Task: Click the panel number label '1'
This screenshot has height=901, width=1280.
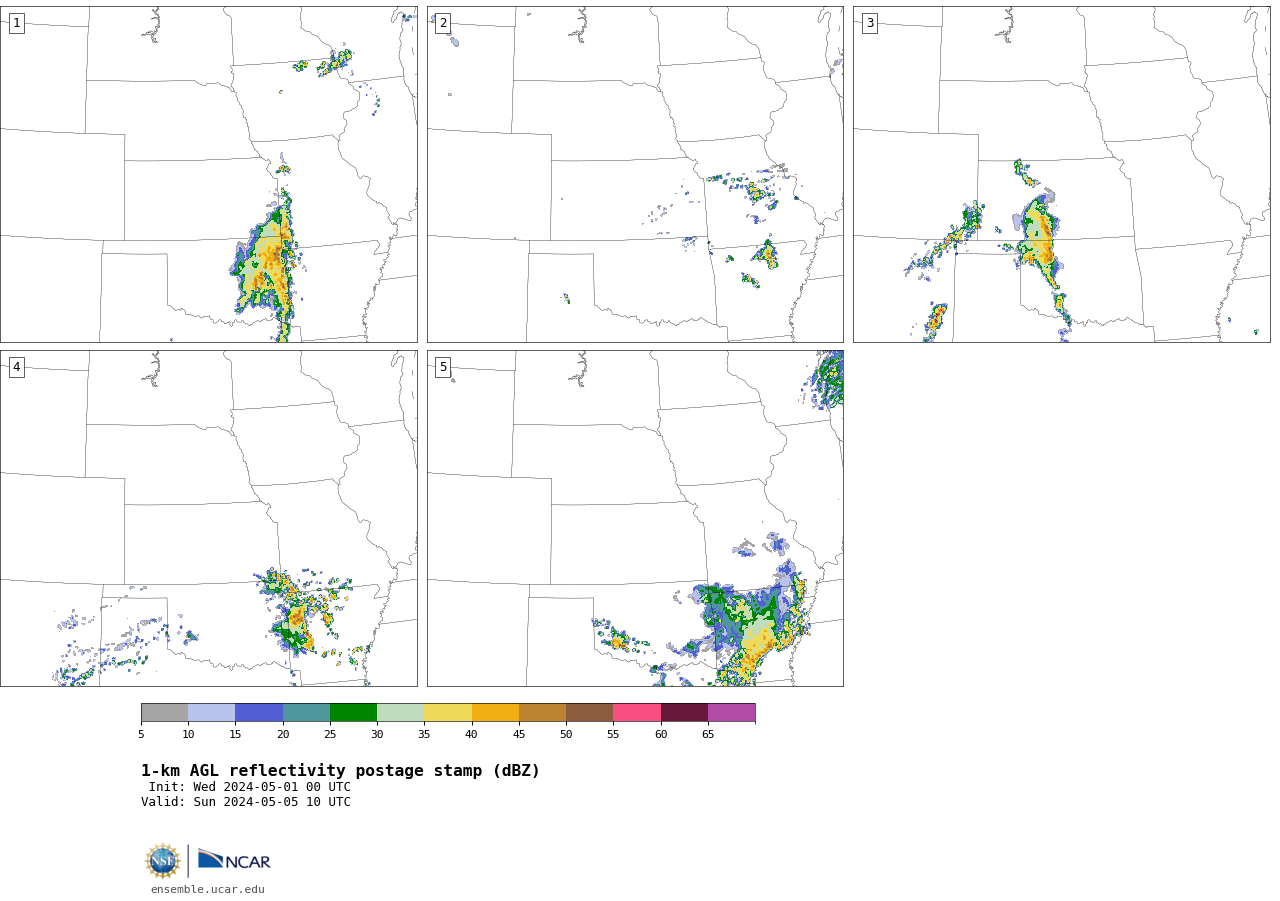Action: coord(16,23)
